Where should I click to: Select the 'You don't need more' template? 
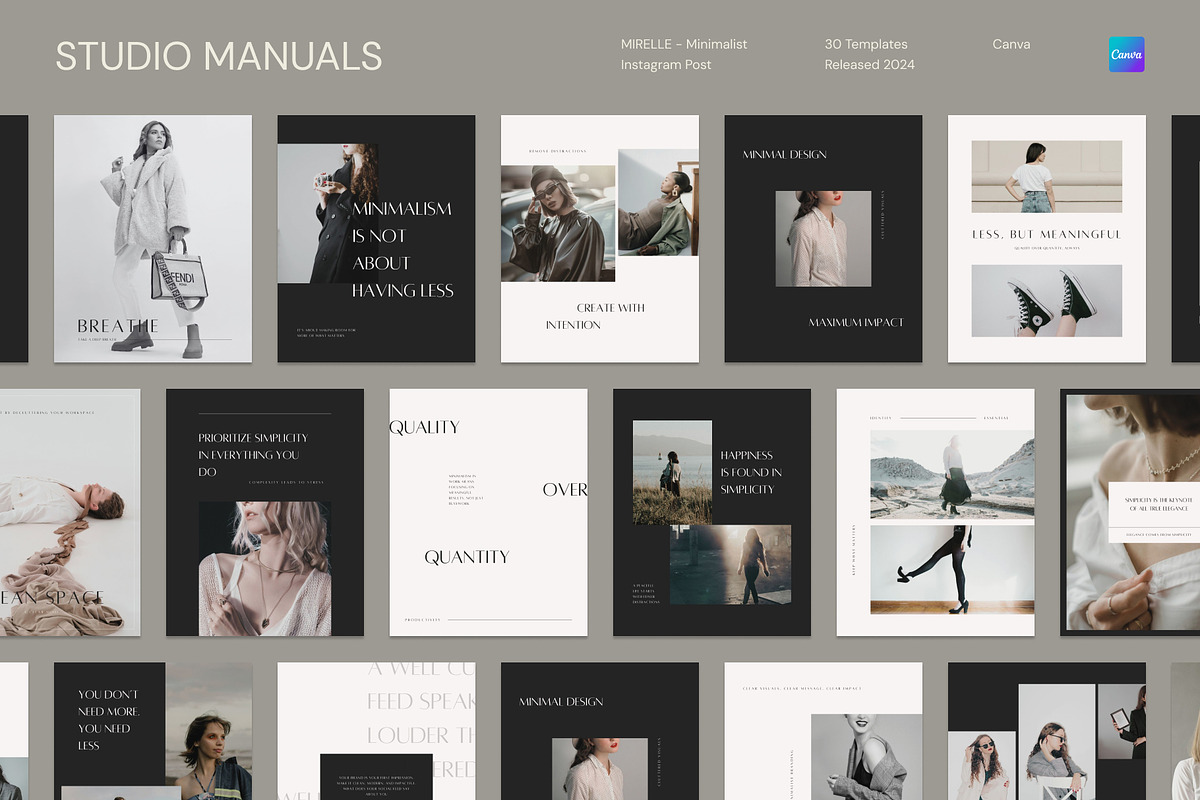[x=153, y=731]
